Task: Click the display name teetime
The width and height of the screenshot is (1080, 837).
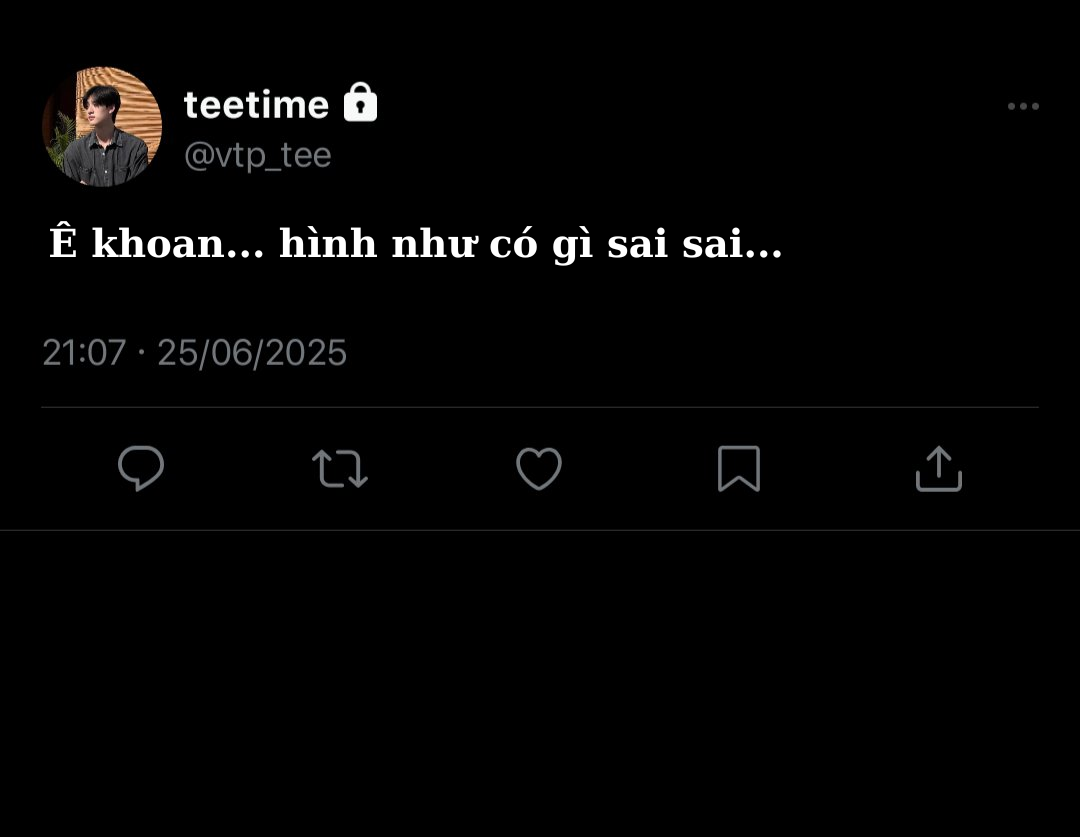Action: (x=256, y=104)
